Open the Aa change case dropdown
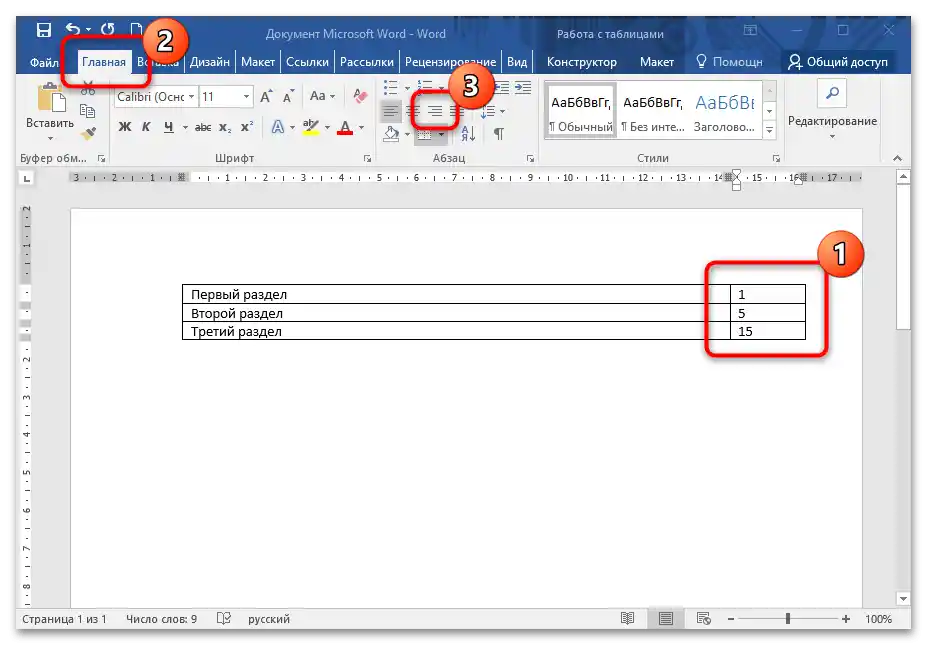 (322, 96)
